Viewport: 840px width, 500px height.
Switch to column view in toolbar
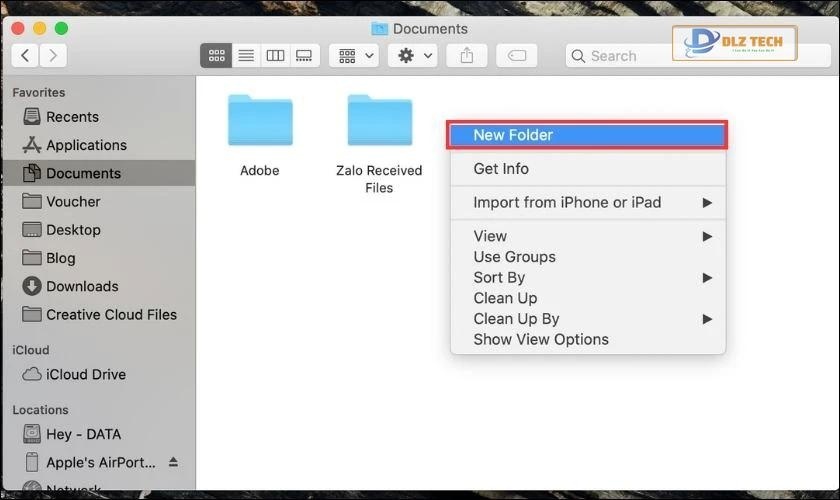275,56
